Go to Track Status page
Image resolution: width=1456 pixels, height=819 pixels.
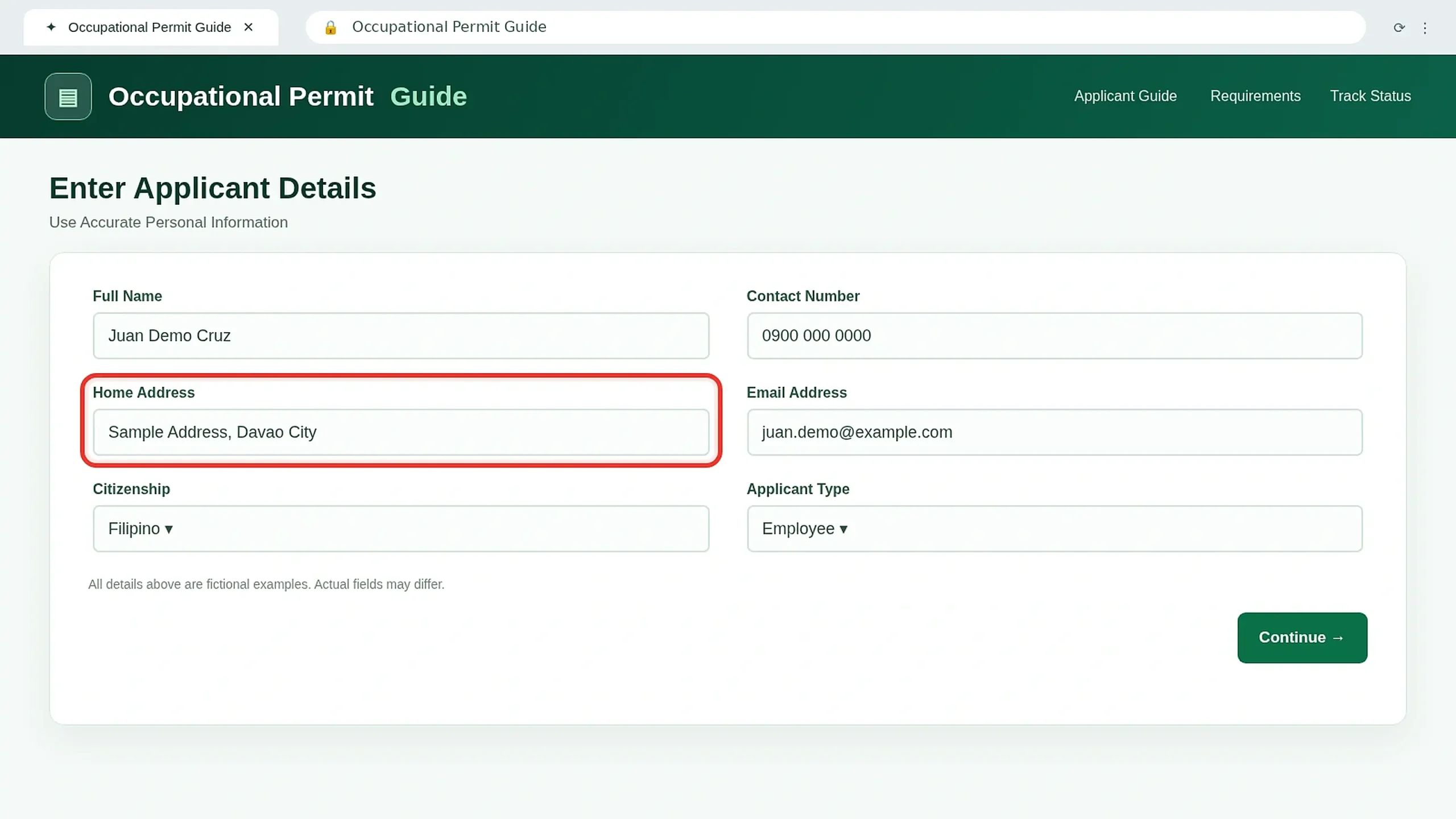pos(1370,96)
